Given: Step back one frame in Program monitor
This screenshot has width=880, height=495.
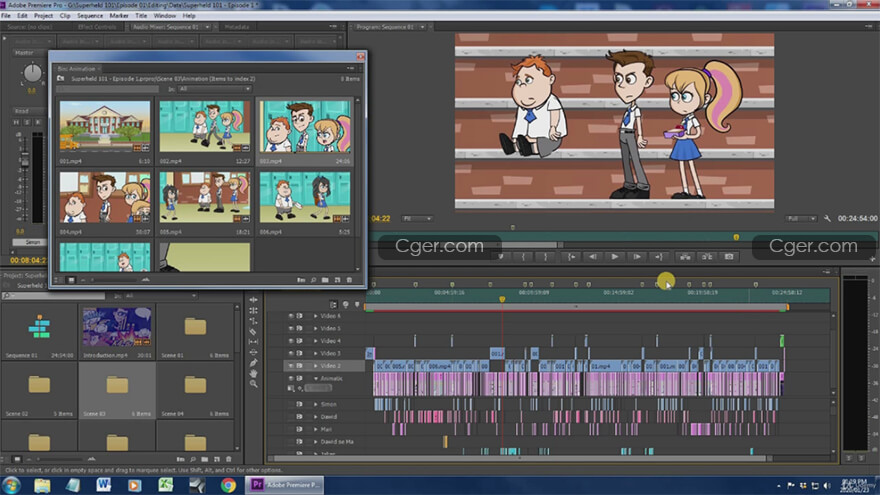Looking at the screenshot, I should 593,256.
